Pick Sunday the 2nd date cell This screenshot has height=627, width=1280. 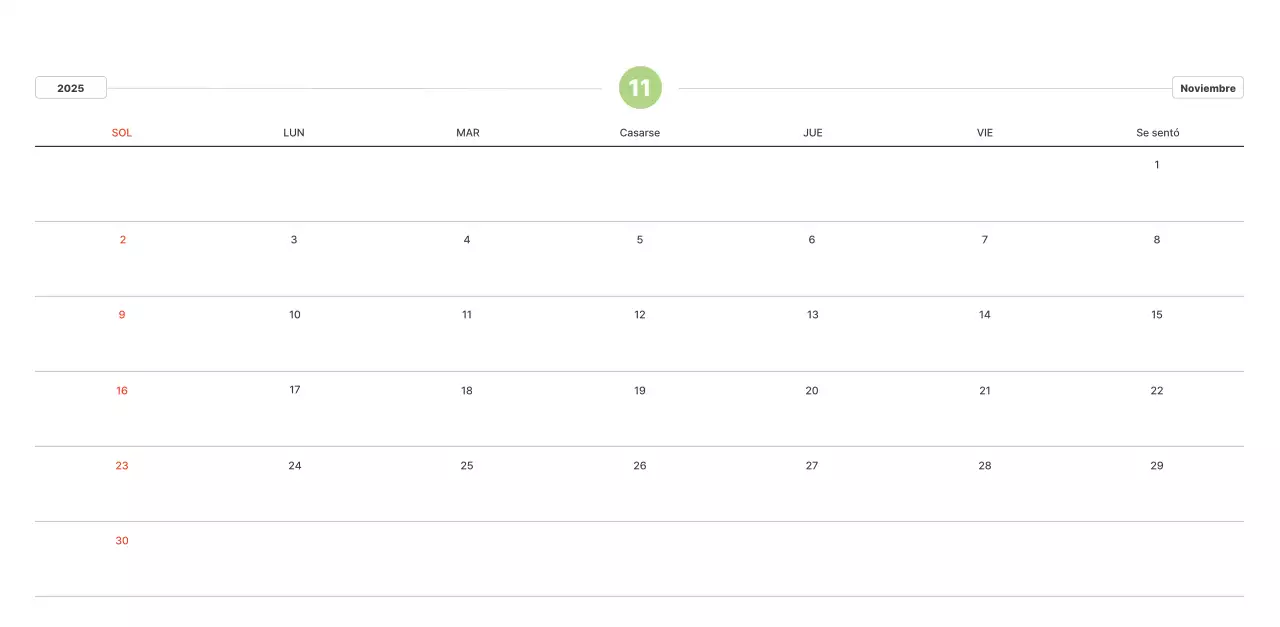[122, 240]
